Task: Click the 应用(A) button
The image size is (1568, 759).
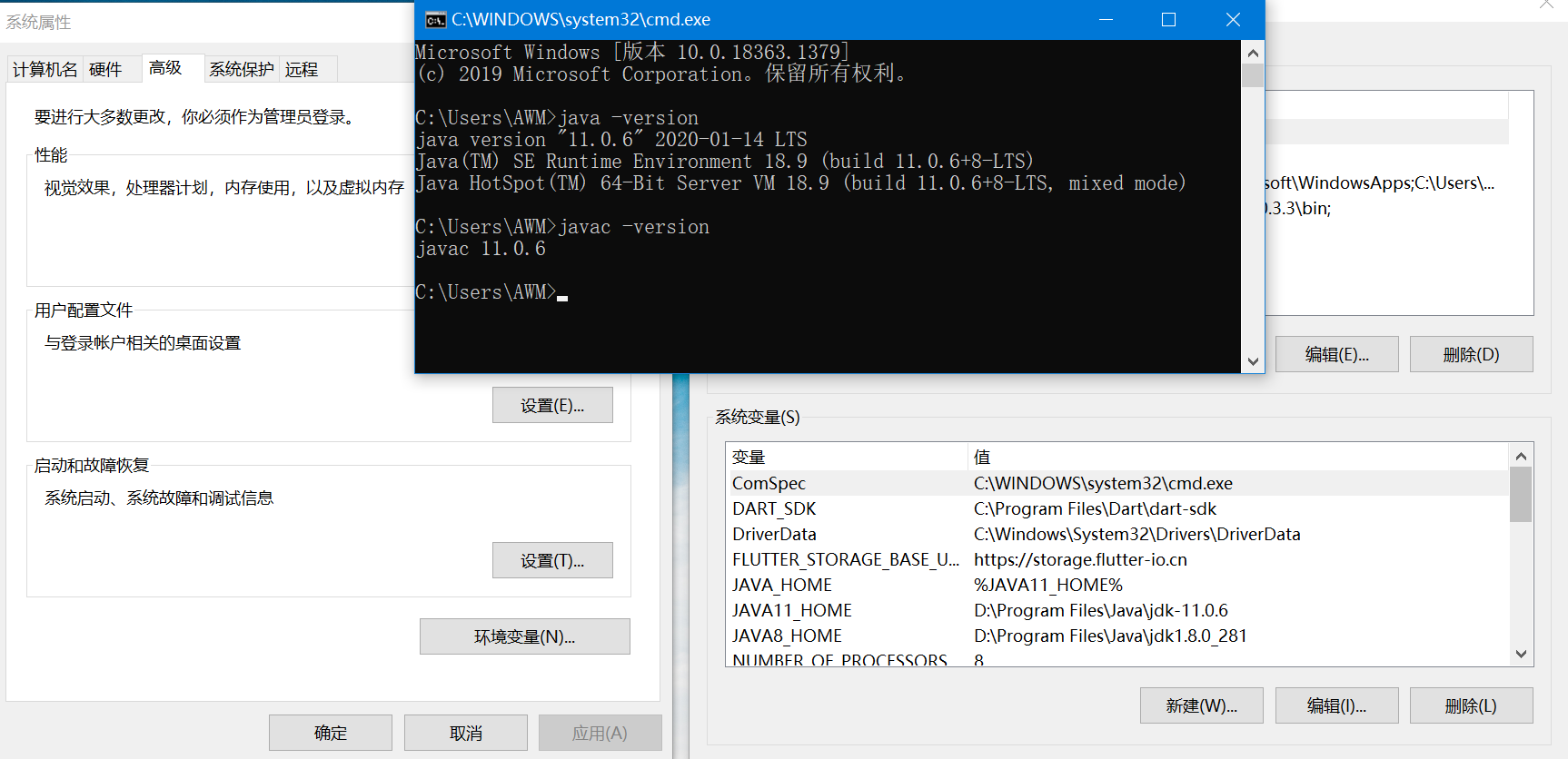Action: pyautogui.click(x=600, y=733)
